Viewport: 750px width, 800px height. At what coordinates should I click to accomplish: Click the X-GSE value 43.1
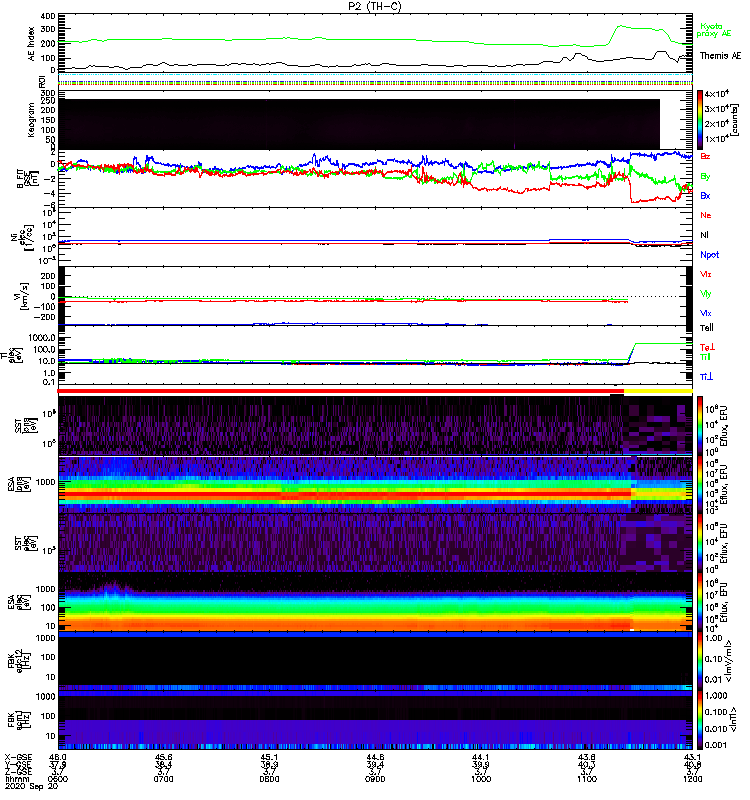coord(692,757)
